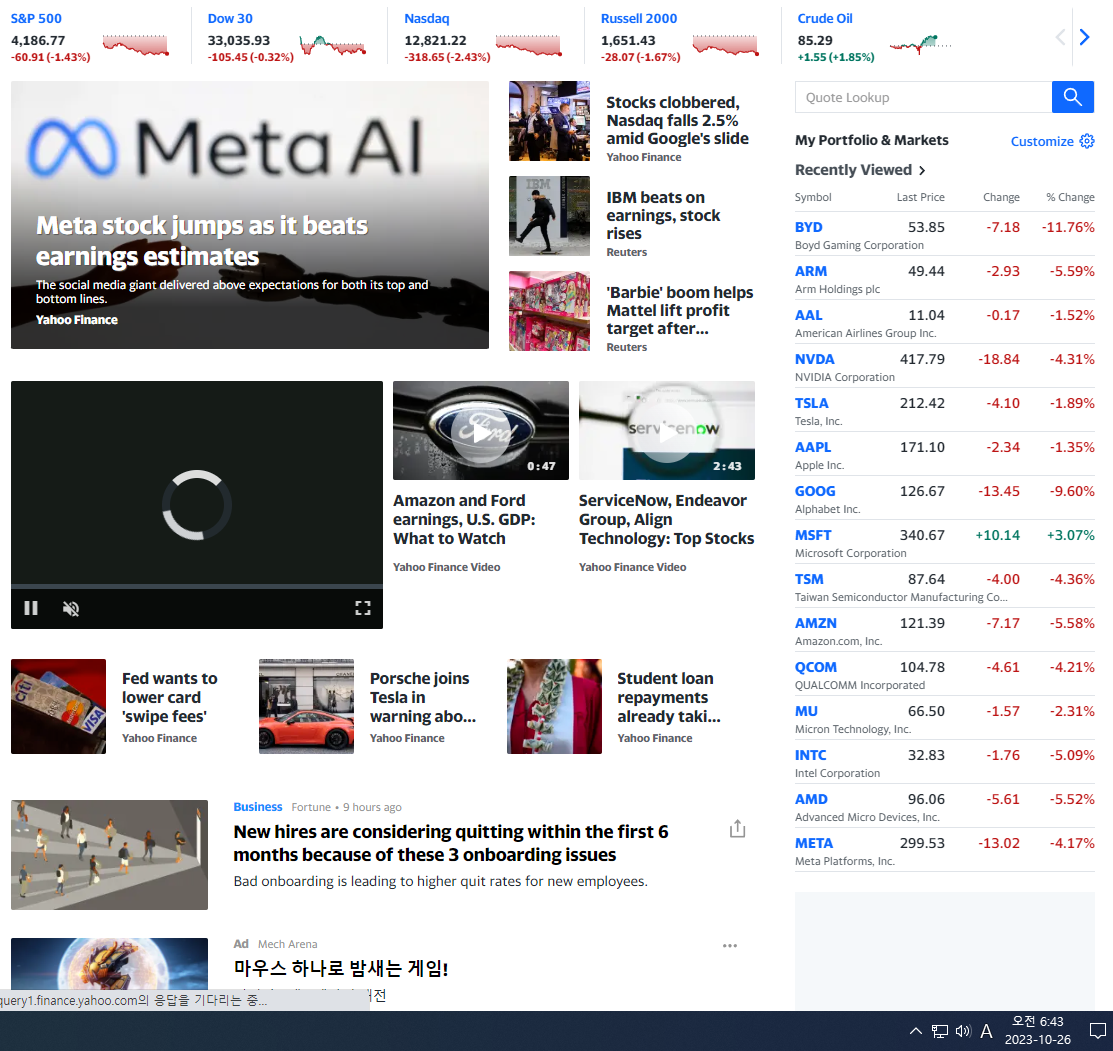Click the red Porsche thumbnail

[306, 706]
